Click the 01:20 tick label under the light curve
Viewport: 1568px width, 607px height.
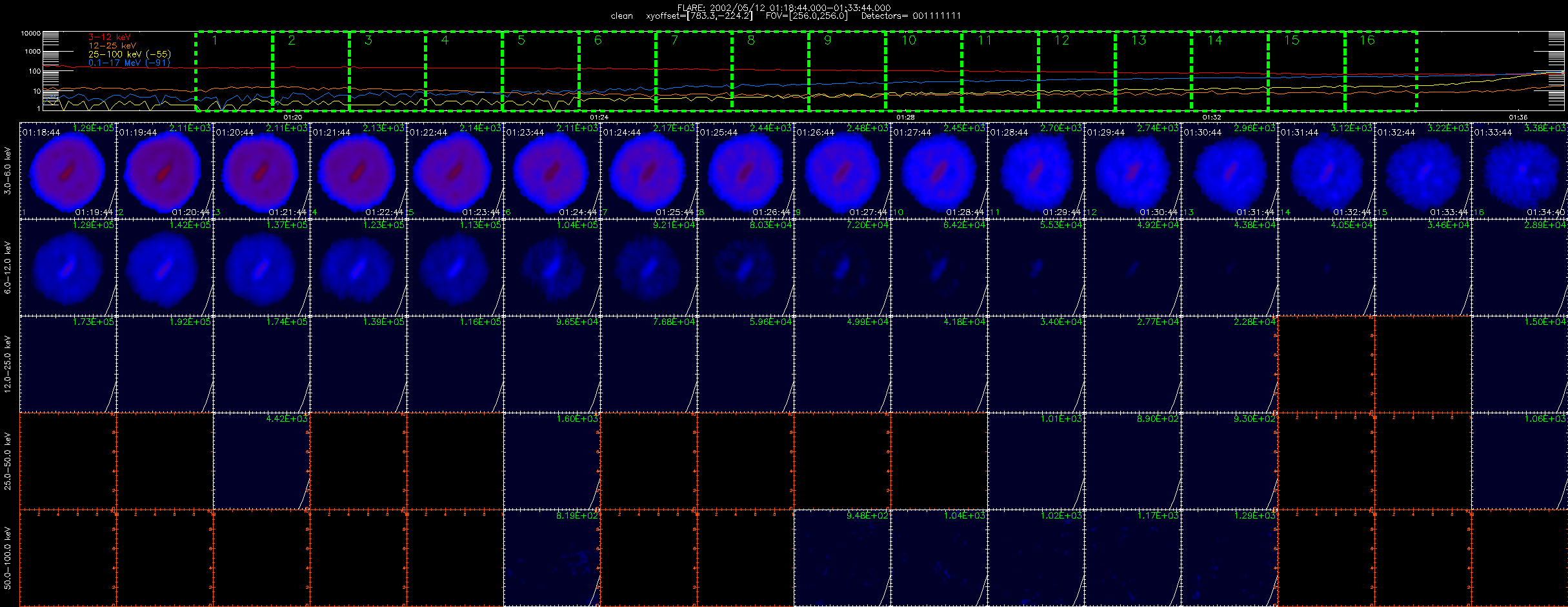tap(293, 117)
